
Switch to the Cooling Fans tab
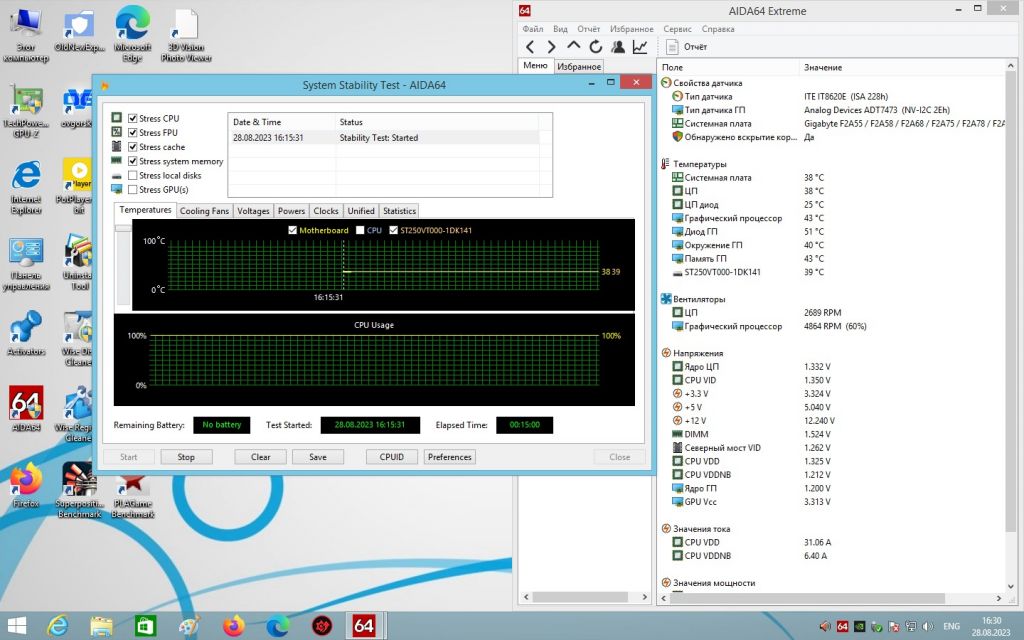click(x=204, y=211)
